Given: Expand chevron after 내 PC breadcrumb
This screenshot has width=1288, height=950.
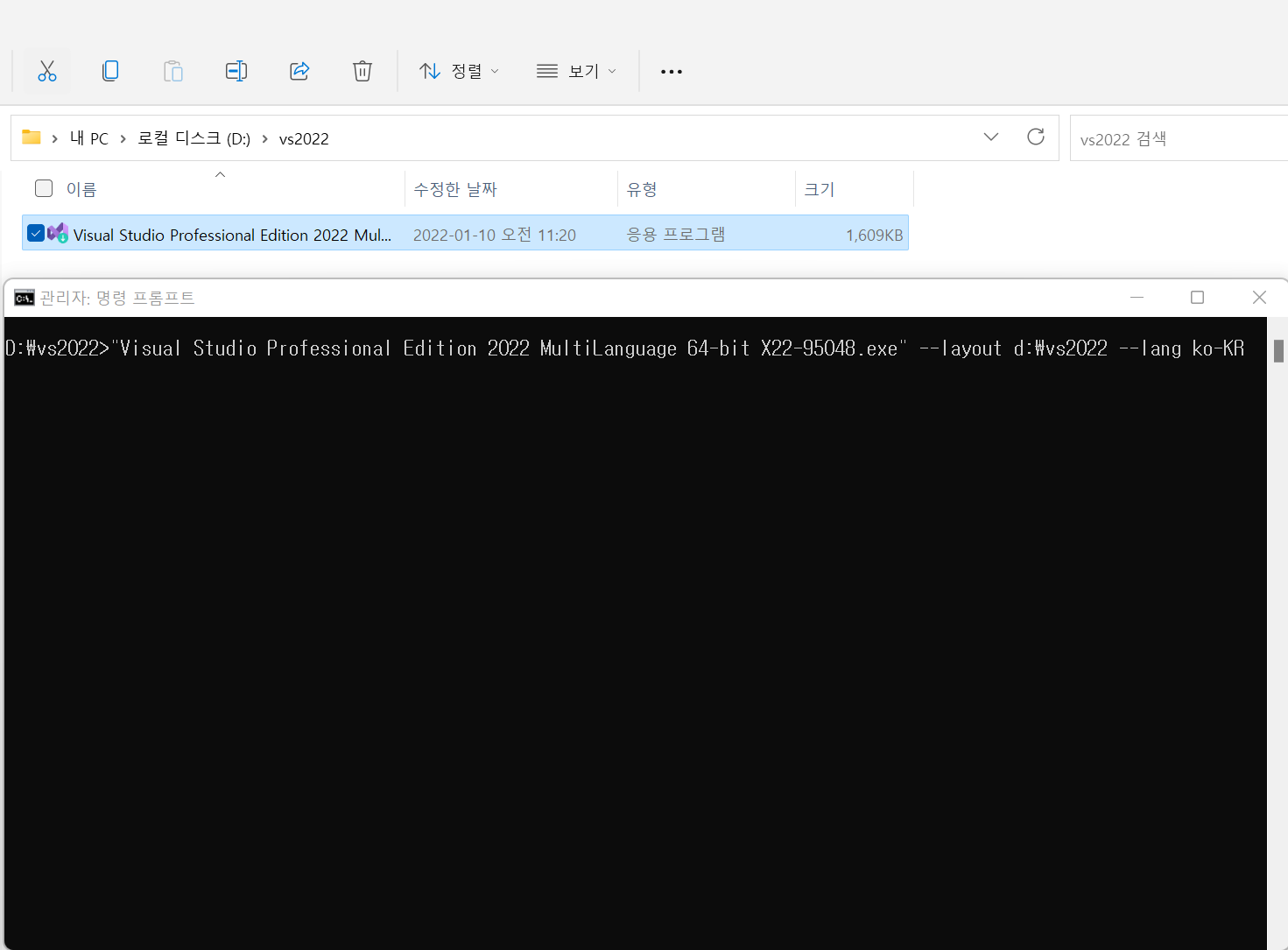Looking at the screenshot, I should (123, 138).
